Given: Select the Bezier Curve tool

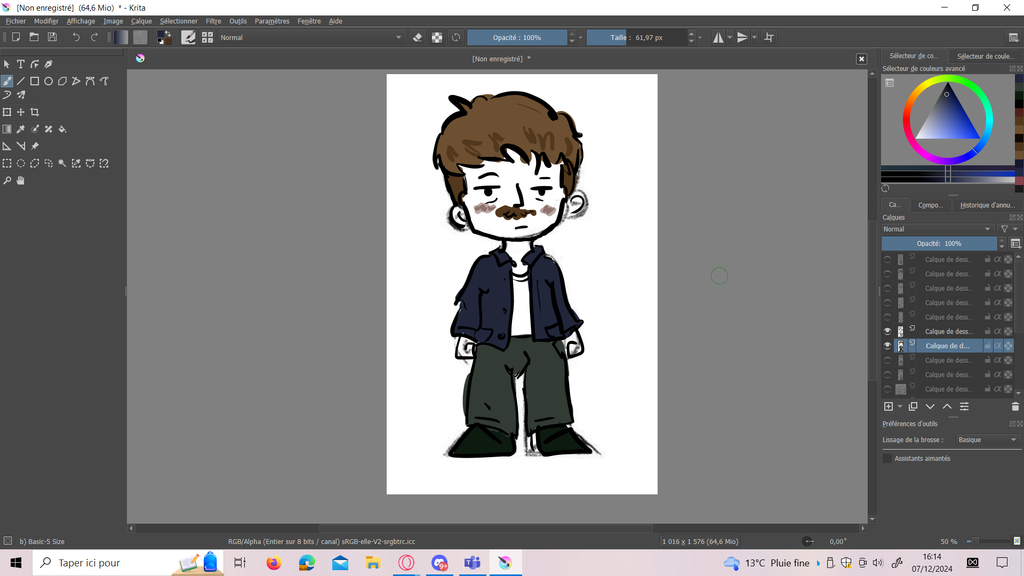Looking at the screenshot, I should click(90, 81).
